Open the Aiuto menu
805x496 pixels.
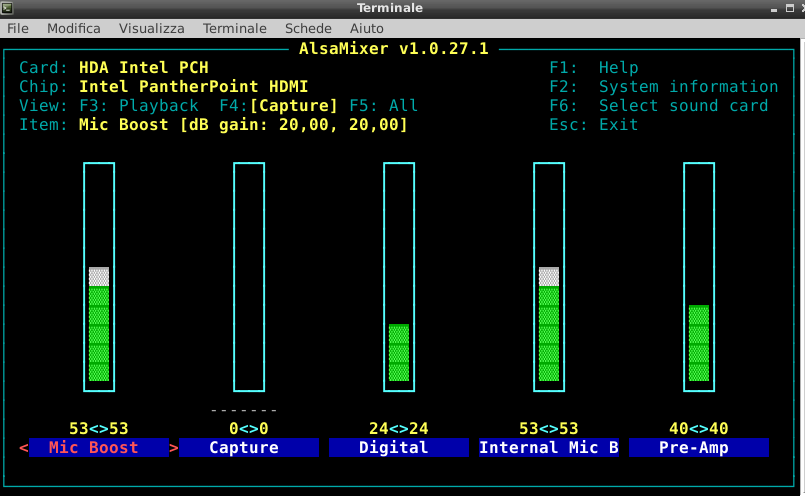(x=367, y=28)
